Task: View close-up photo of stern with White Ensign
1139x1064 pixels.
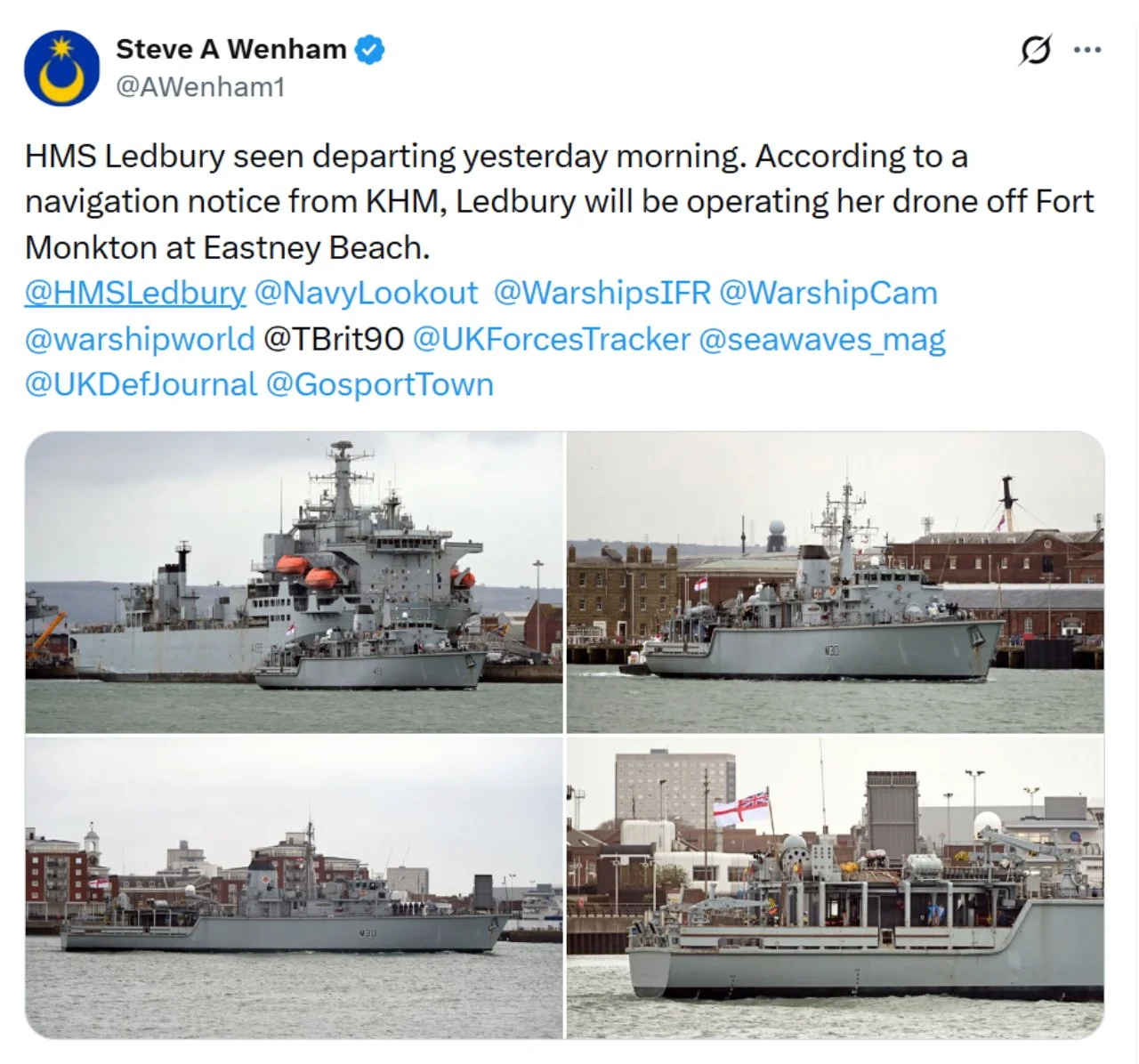Action: (x=836, y=888)
